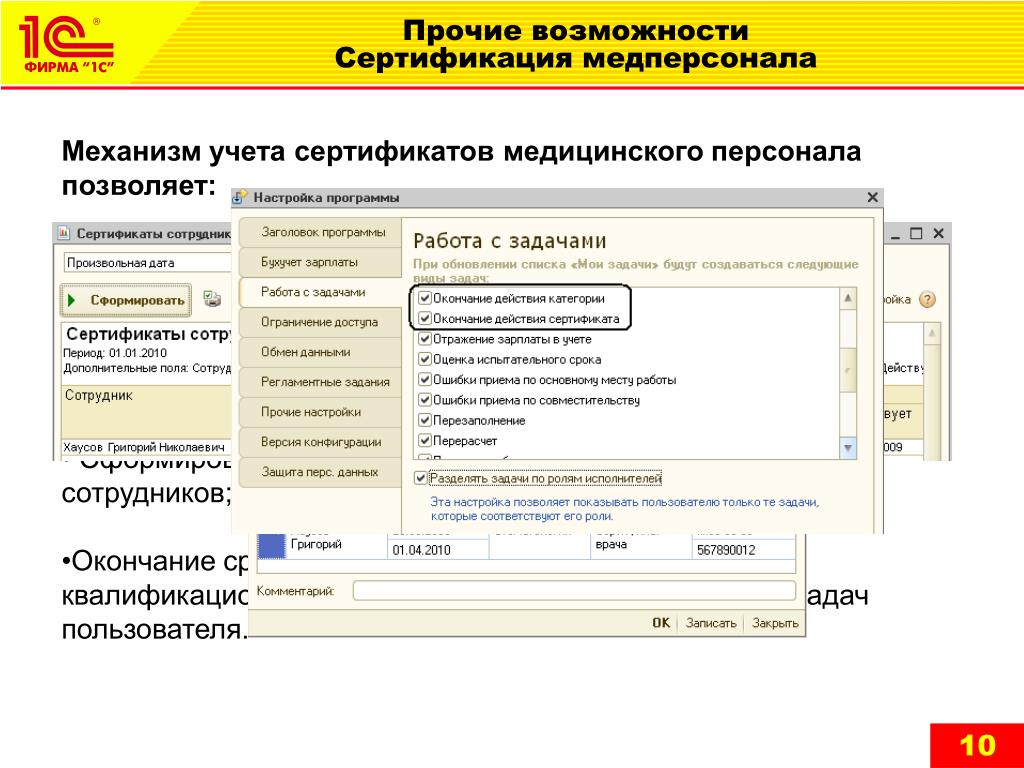Select the Работа с задачами tab

[321, 292]
